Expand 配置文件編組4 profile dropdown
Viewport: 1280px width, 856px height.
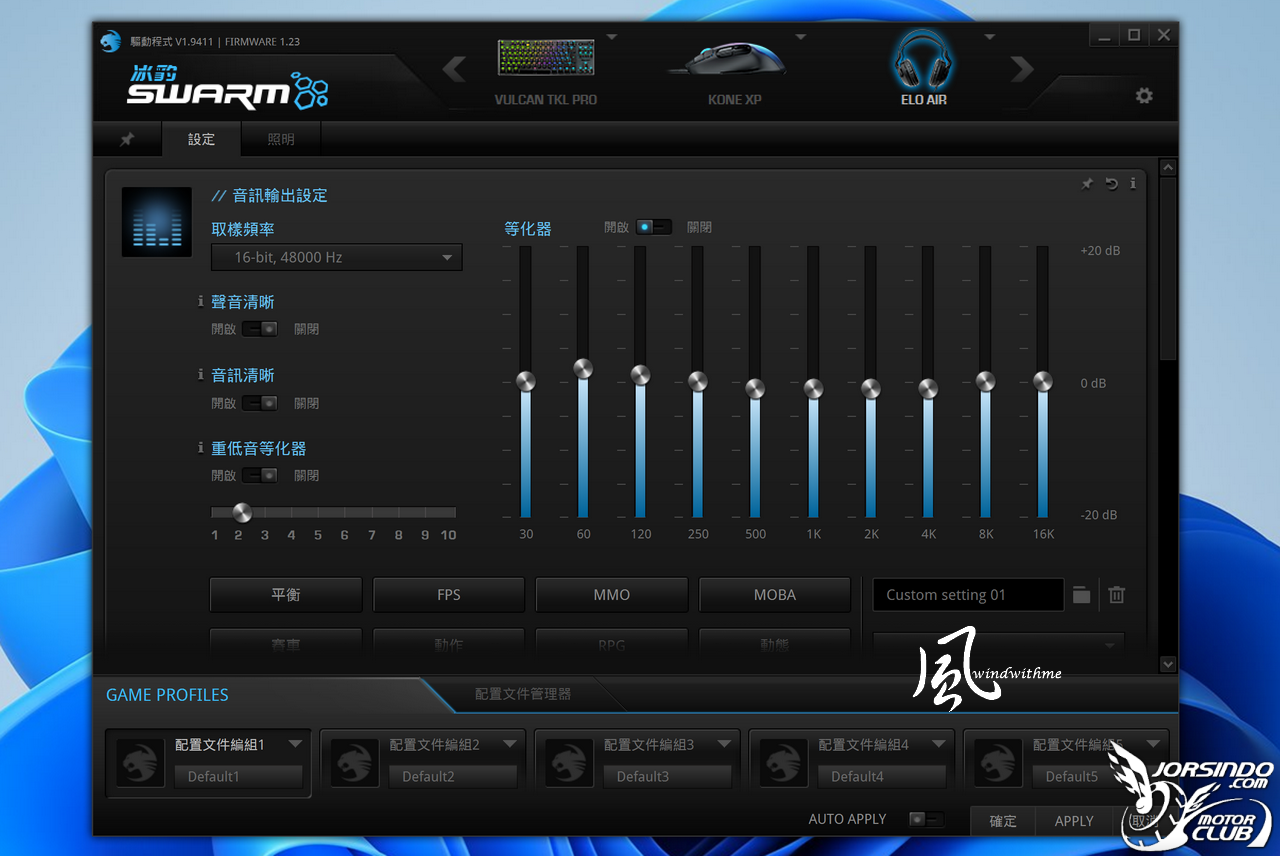pyautogui.click(x=939, y=744)
